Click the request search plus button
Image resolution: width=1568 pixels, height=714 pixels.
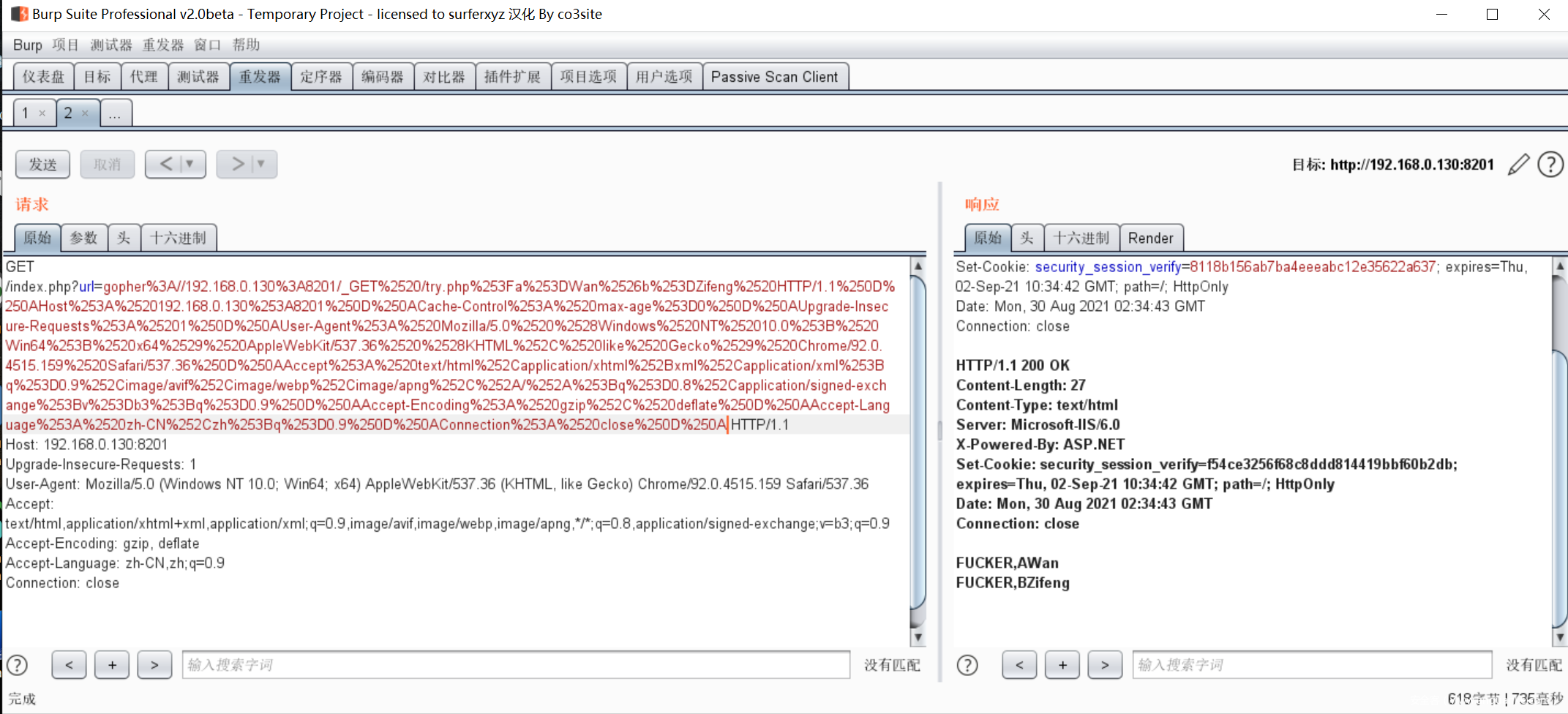point(112,665)
